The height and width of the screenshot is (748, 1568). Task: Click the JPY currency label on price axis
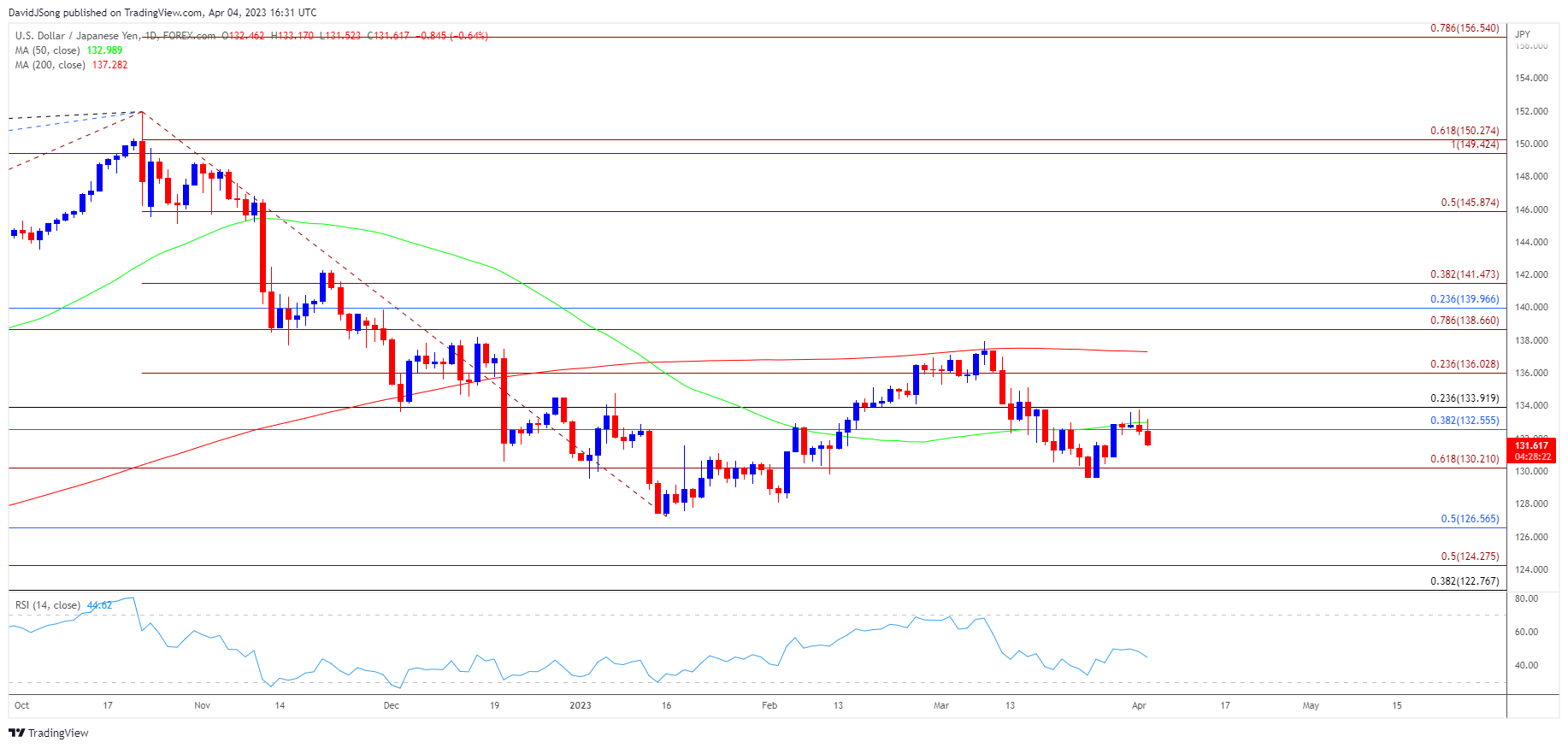pyautogui.click(x=1523, y=34)
